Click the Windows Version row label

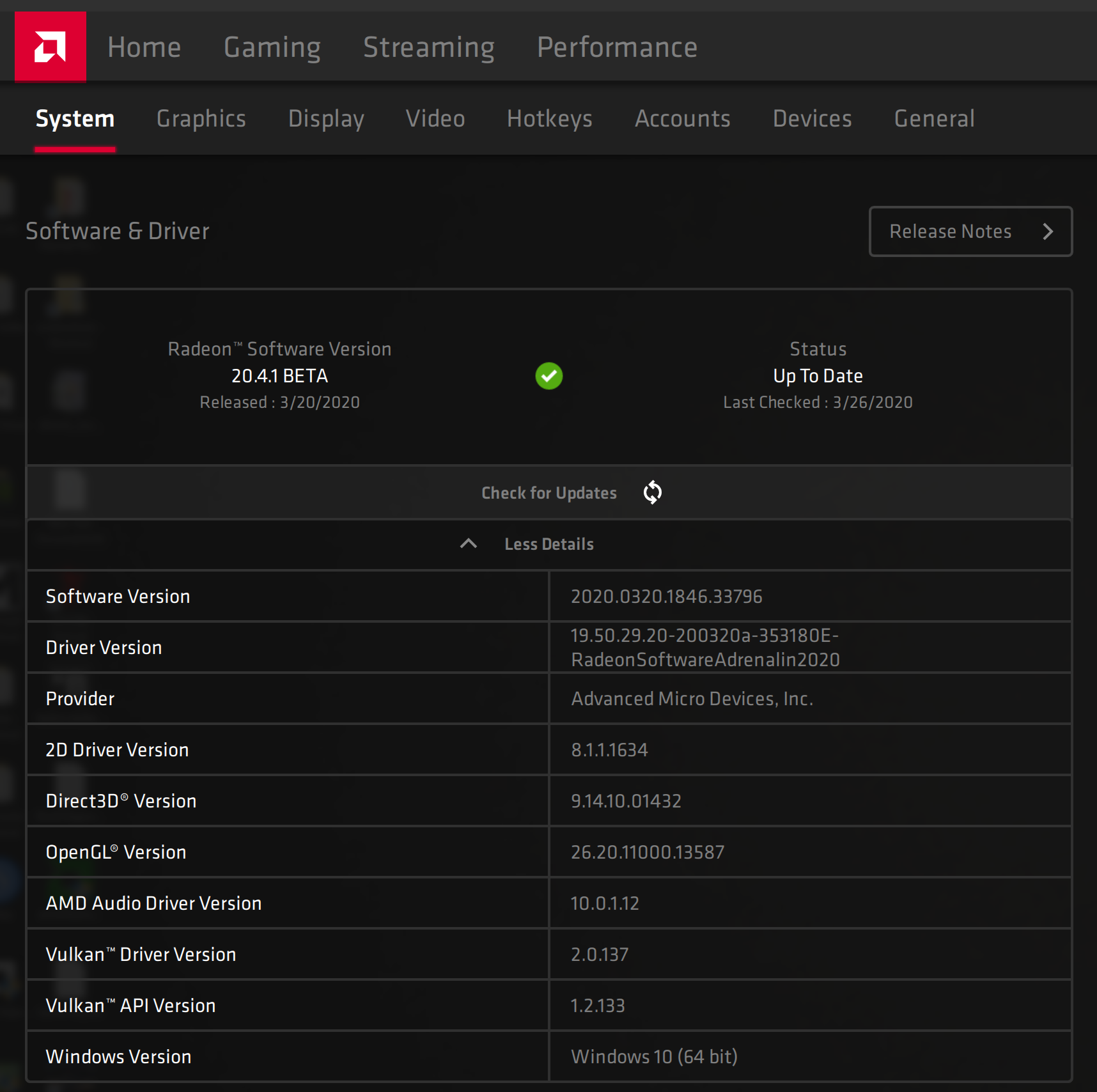coord(118,1057)
